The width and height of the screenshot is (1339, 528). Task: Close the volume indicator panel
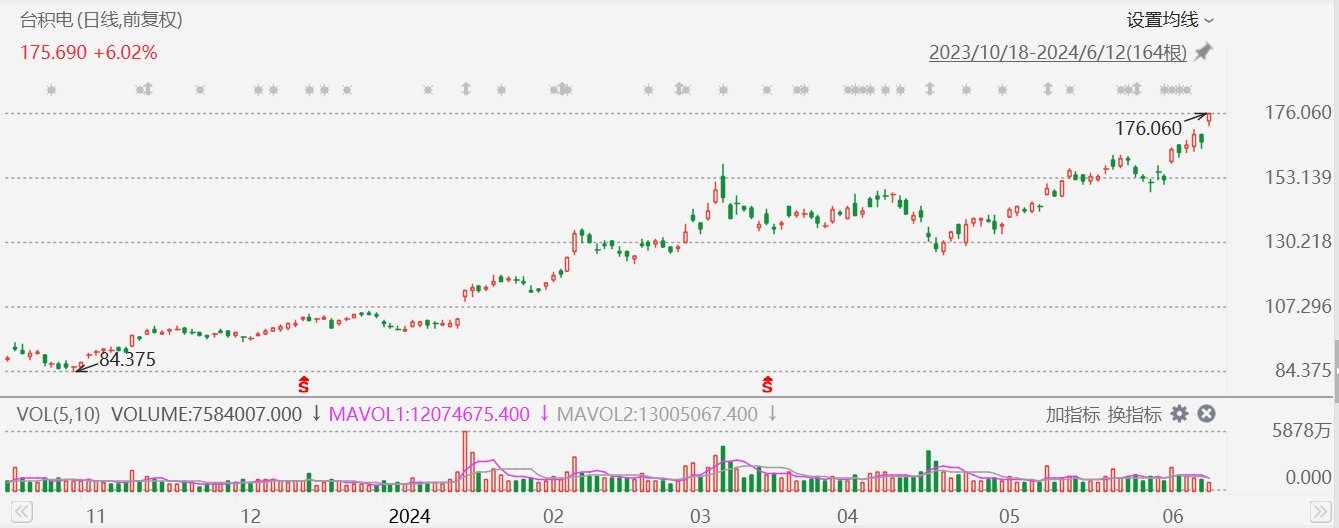pyautogui.click(x=1206, y=414)
